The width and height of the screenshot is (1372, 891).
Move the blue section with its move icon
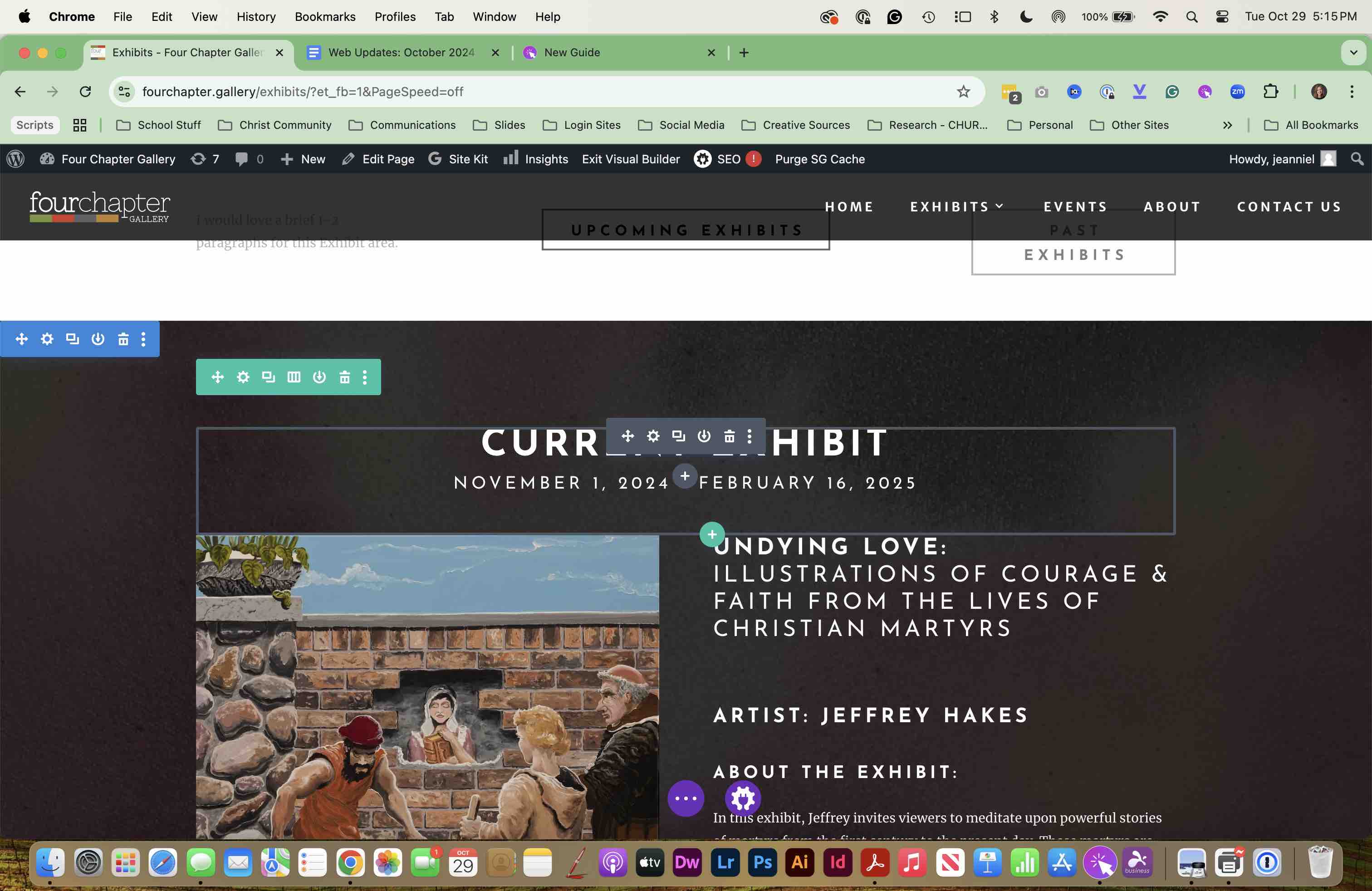(x=22, y=339)
